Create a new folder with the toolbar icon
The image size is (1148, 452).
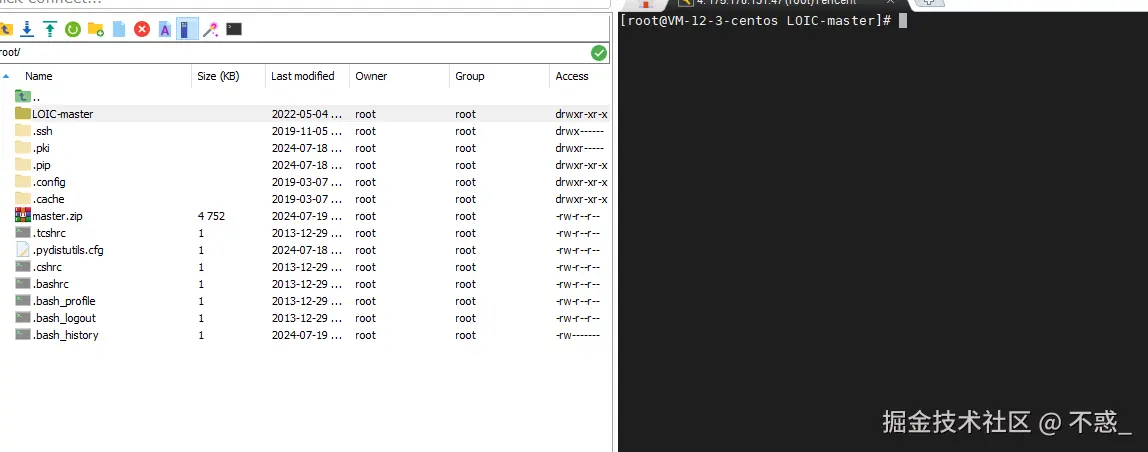tap(95, 29)
